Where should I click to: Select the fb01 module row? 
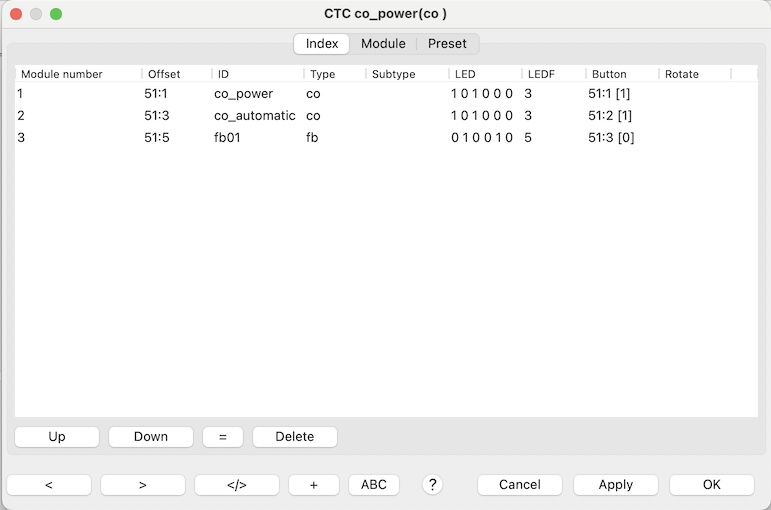click(x=228, y=138)
